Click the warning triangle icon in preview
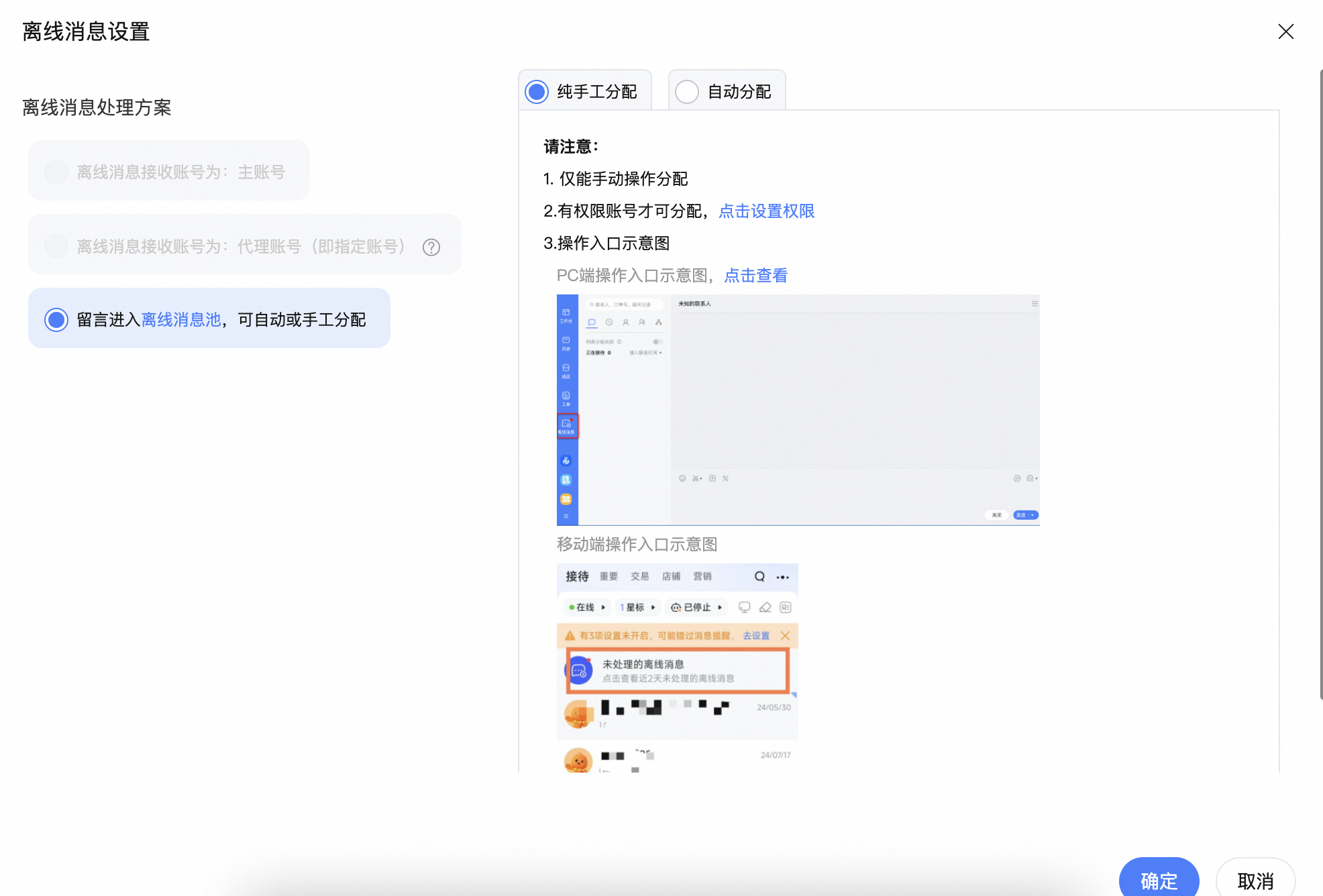The height and width of the screenshot is (896, 1323). pos(570,636)
